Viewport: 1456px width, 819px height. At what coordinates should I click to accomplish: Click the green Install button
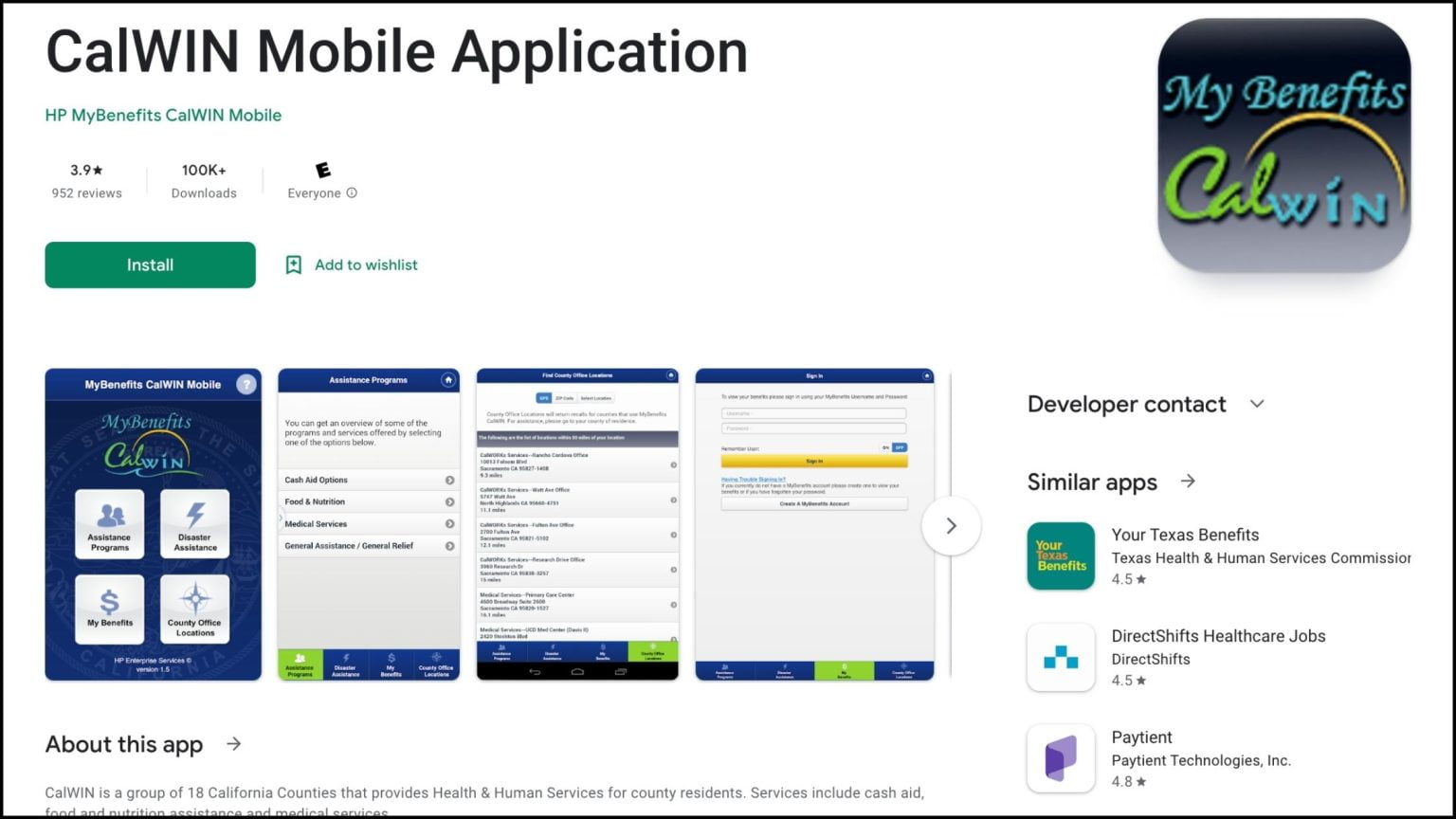click(x=150, y=265)
